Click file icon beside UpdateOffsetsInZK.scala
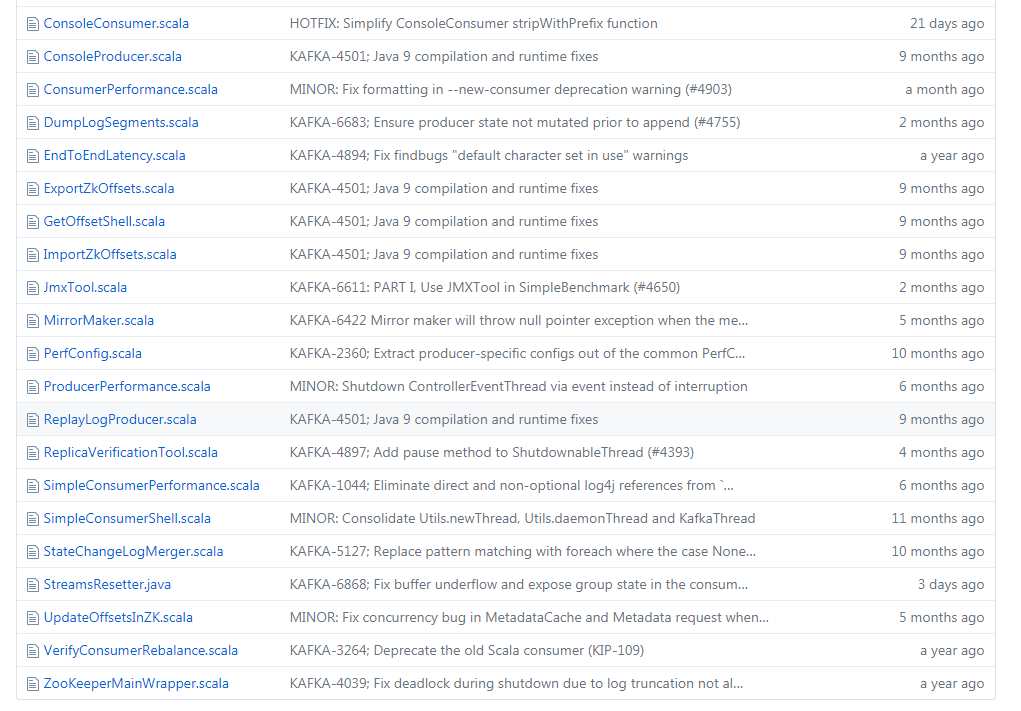The image size is (1021, 711). coord(32,617)
